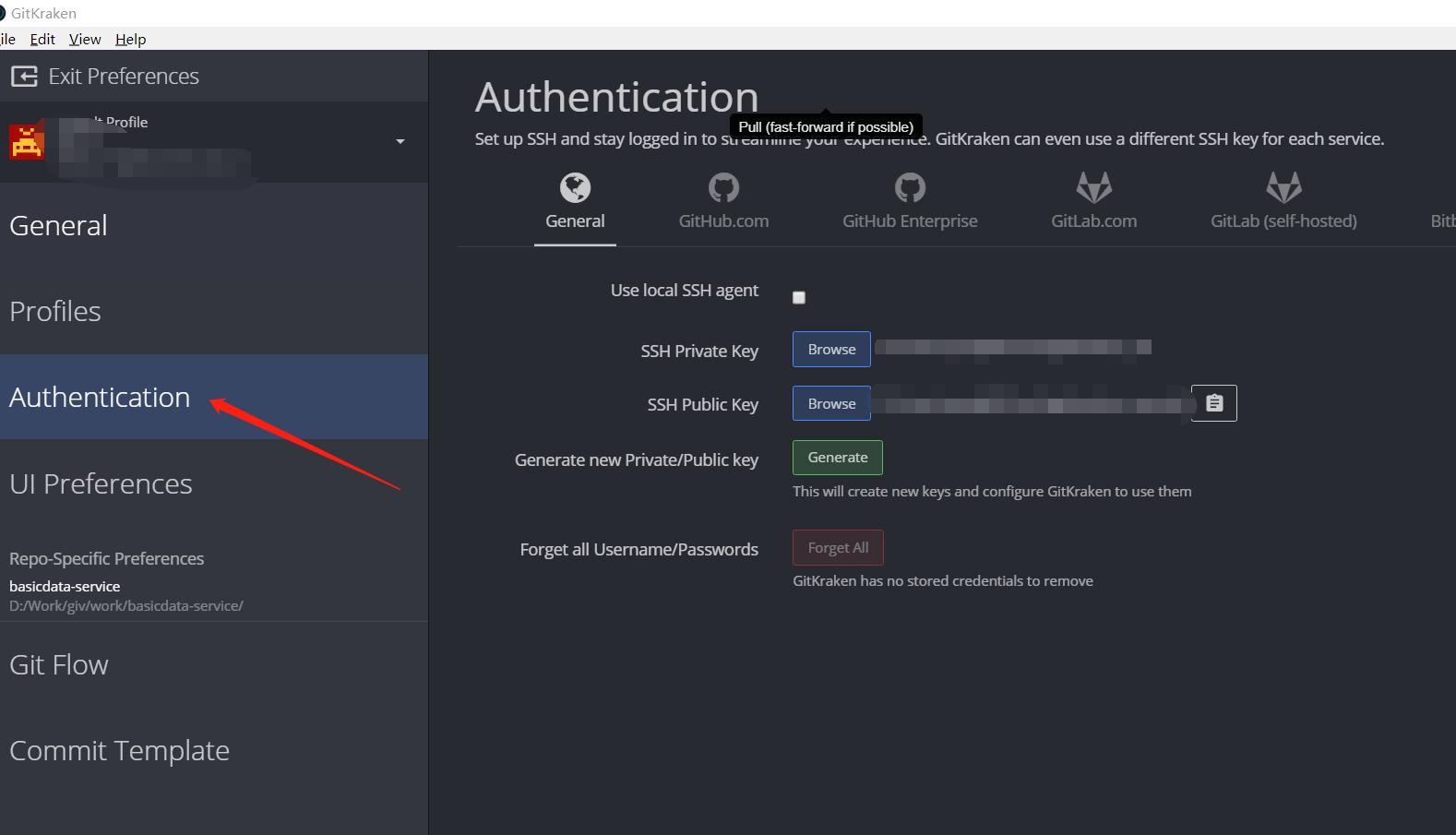Click the GitLab.com fox icon

pyautogui.click(x=1093, y=188)
